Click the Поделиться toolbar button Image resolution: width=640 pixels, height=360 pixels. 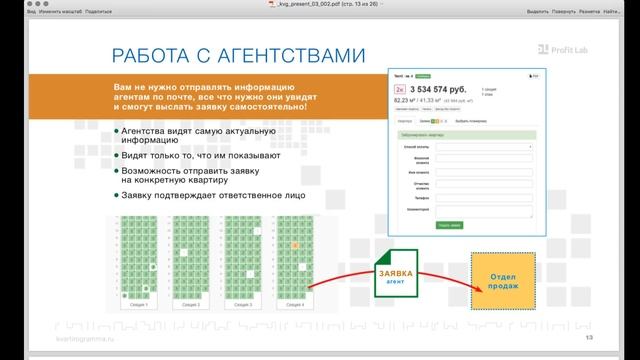tap(98, 11)
